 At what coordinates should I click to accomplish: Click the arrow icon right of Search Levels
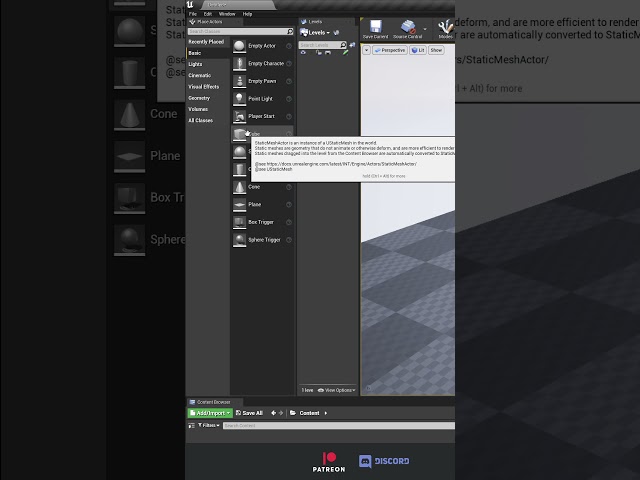(352, 45)
